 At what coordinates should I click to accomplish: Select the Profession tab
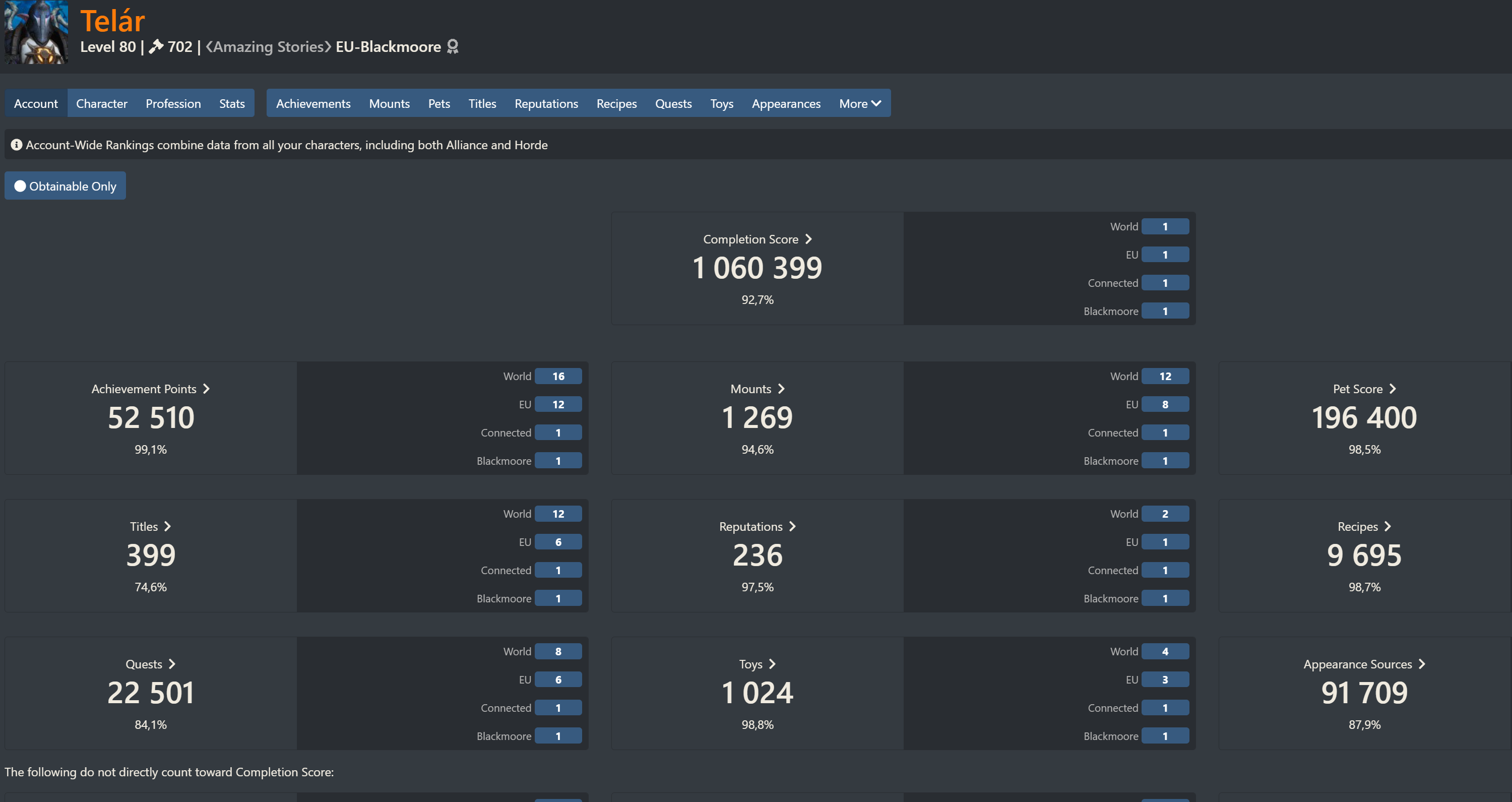173,103
